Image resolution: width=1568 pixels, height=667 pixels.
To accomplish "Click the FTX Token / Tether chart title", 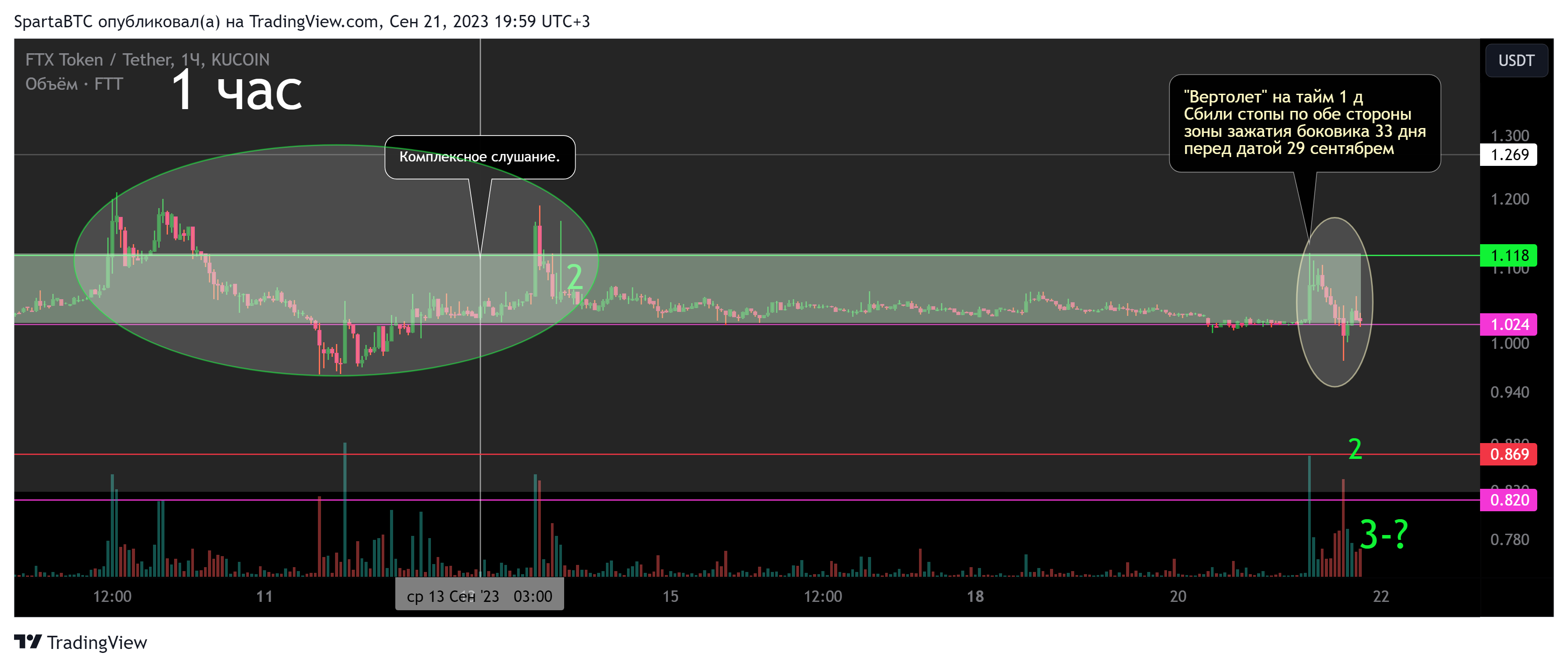I will point(147,60).
